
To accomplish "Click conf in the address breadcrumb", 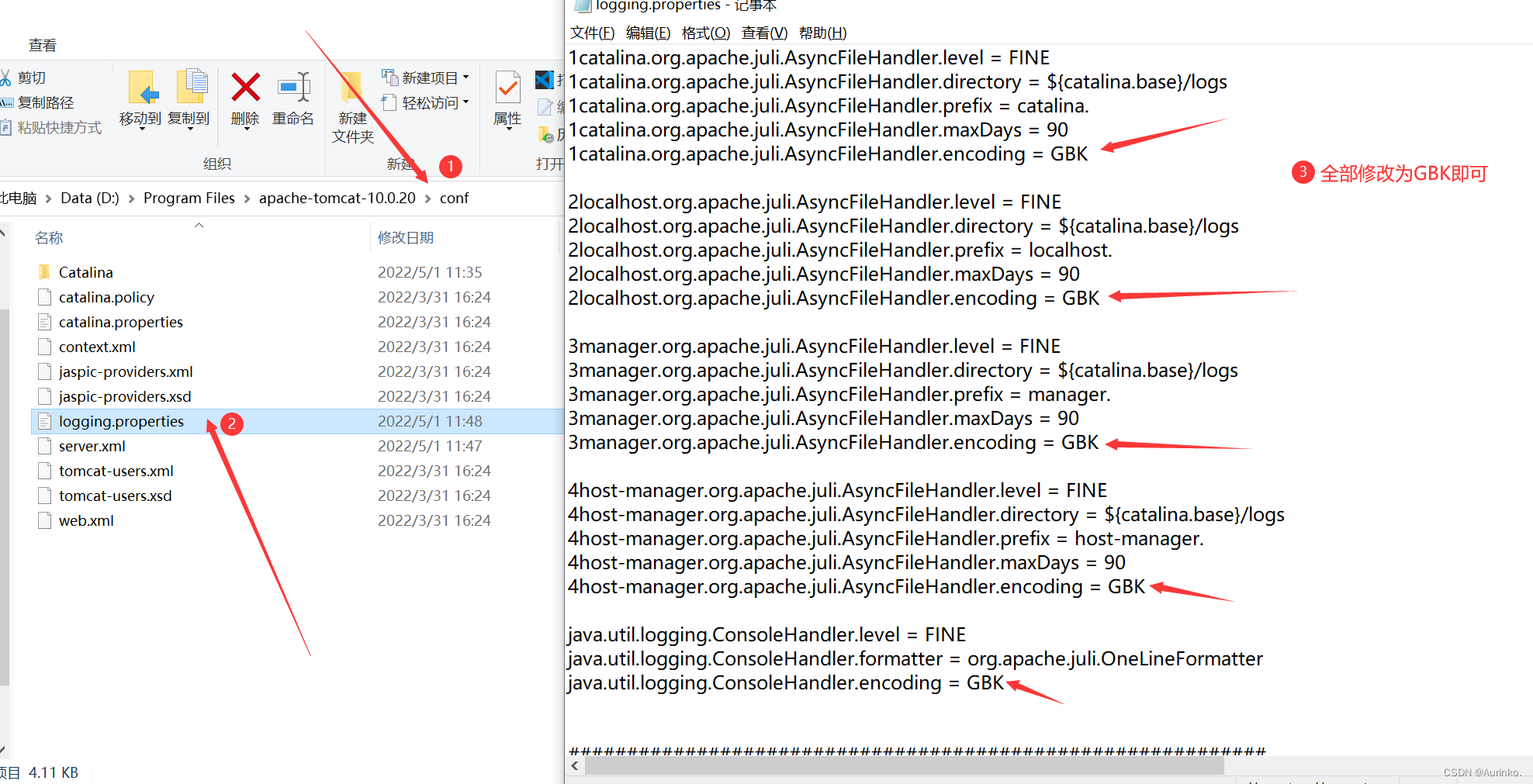I will point(454,198).
